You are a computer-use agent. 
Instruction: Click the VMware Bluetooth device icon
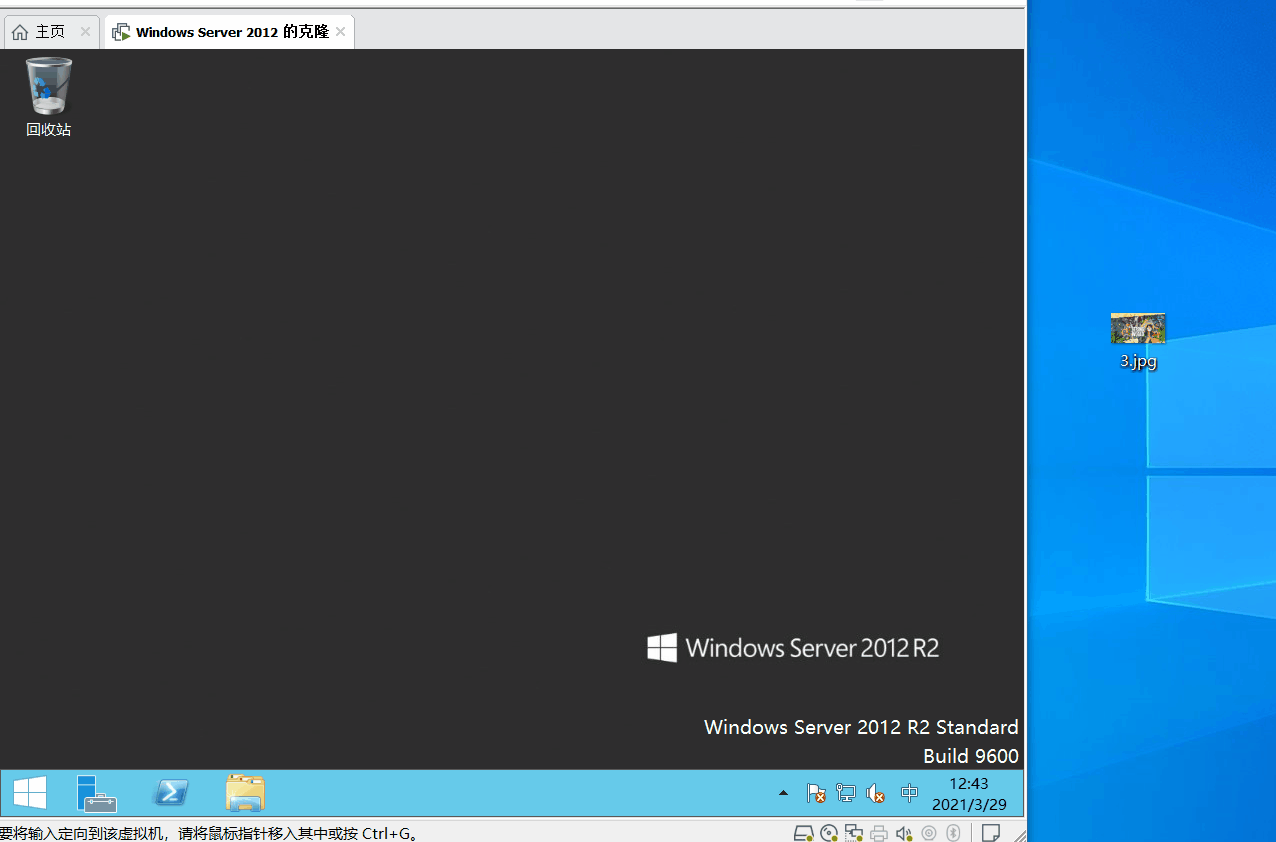pyautogui.click(x=954, y=832)
